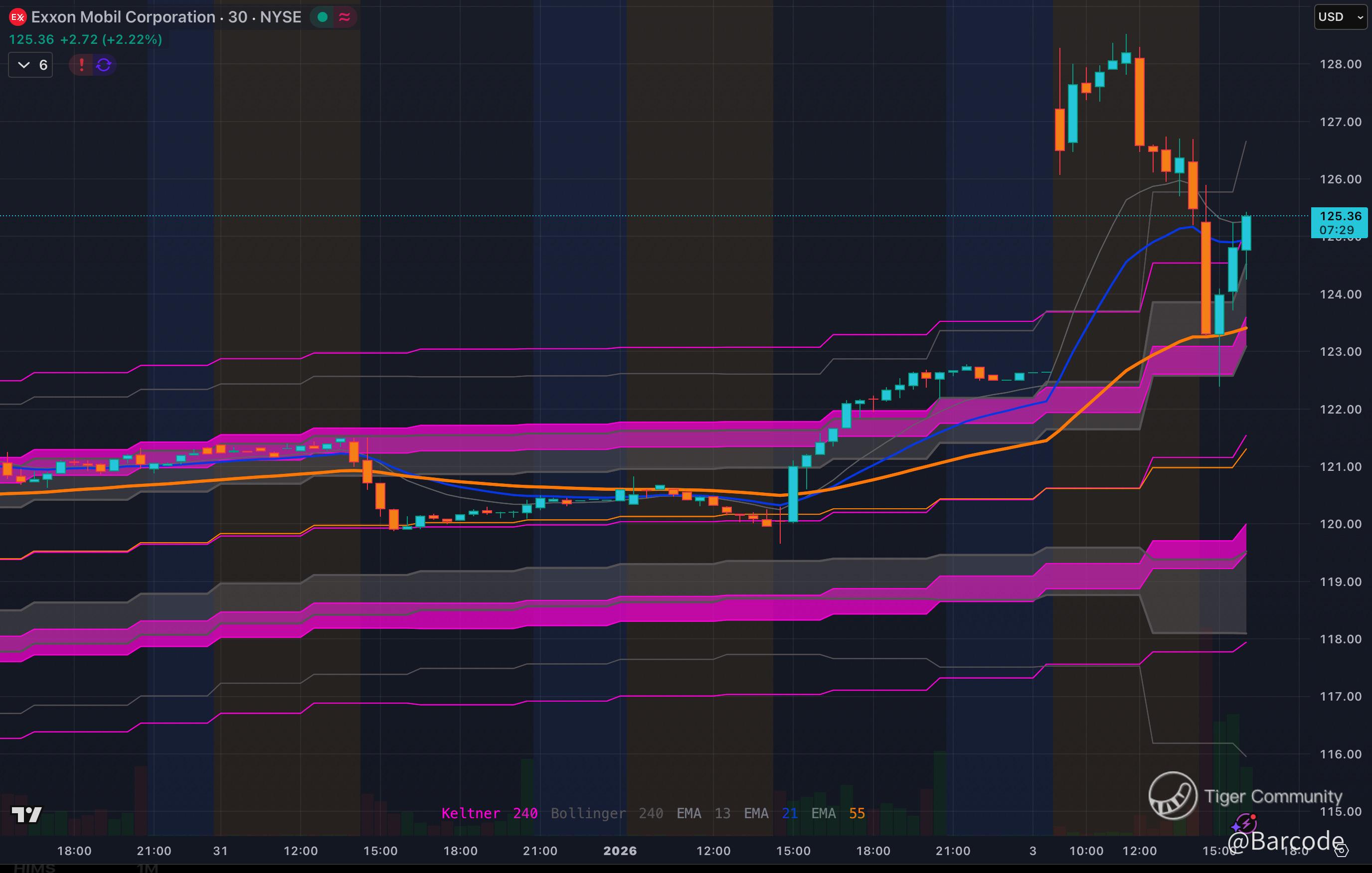
Task: Open the USD currency dropdown
Action: [1340, 17]
